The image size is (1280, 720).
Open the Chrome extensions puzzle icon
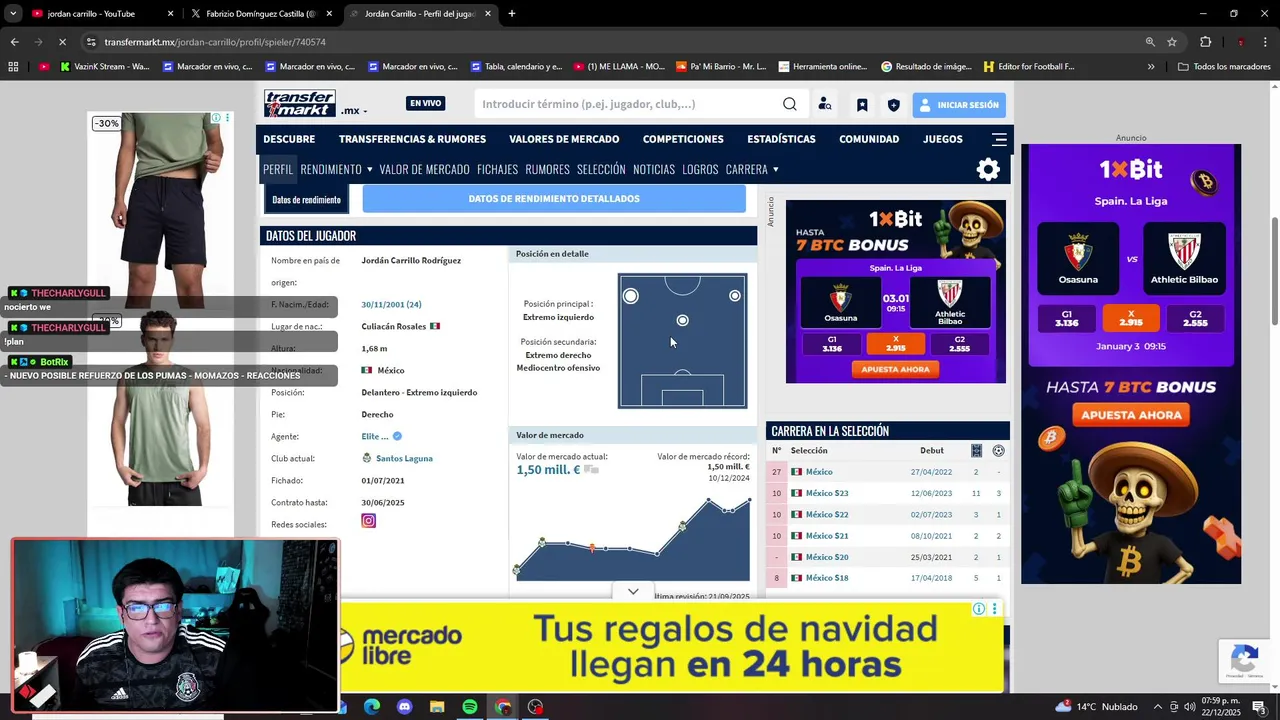(x=1205, y=42)
